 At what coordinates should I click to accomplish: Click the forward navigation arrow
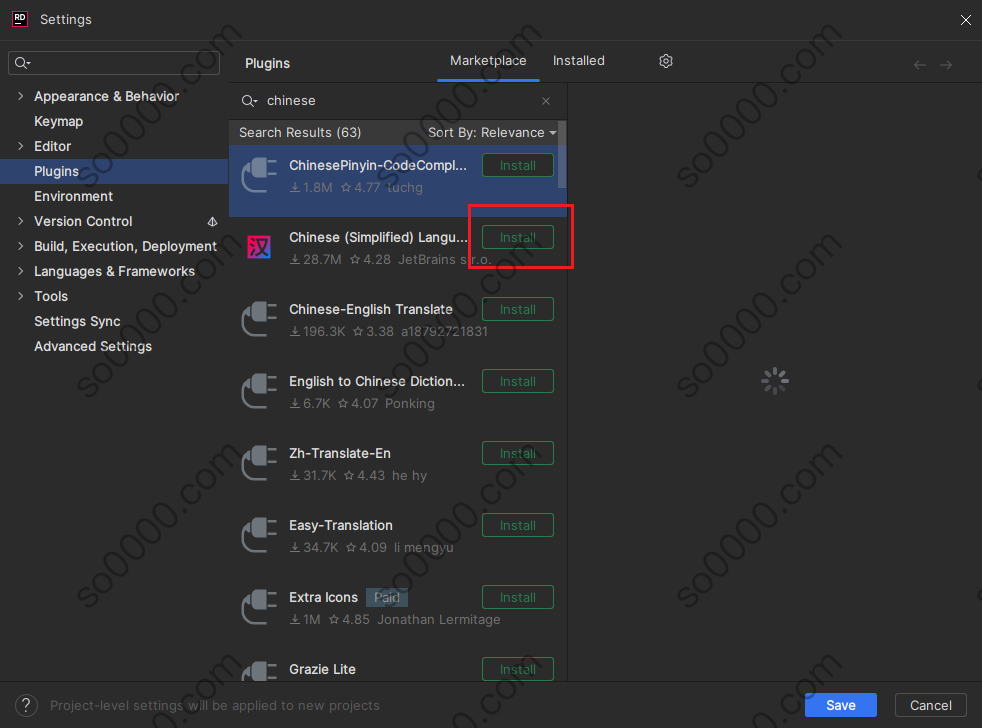[x=946, y=65]
